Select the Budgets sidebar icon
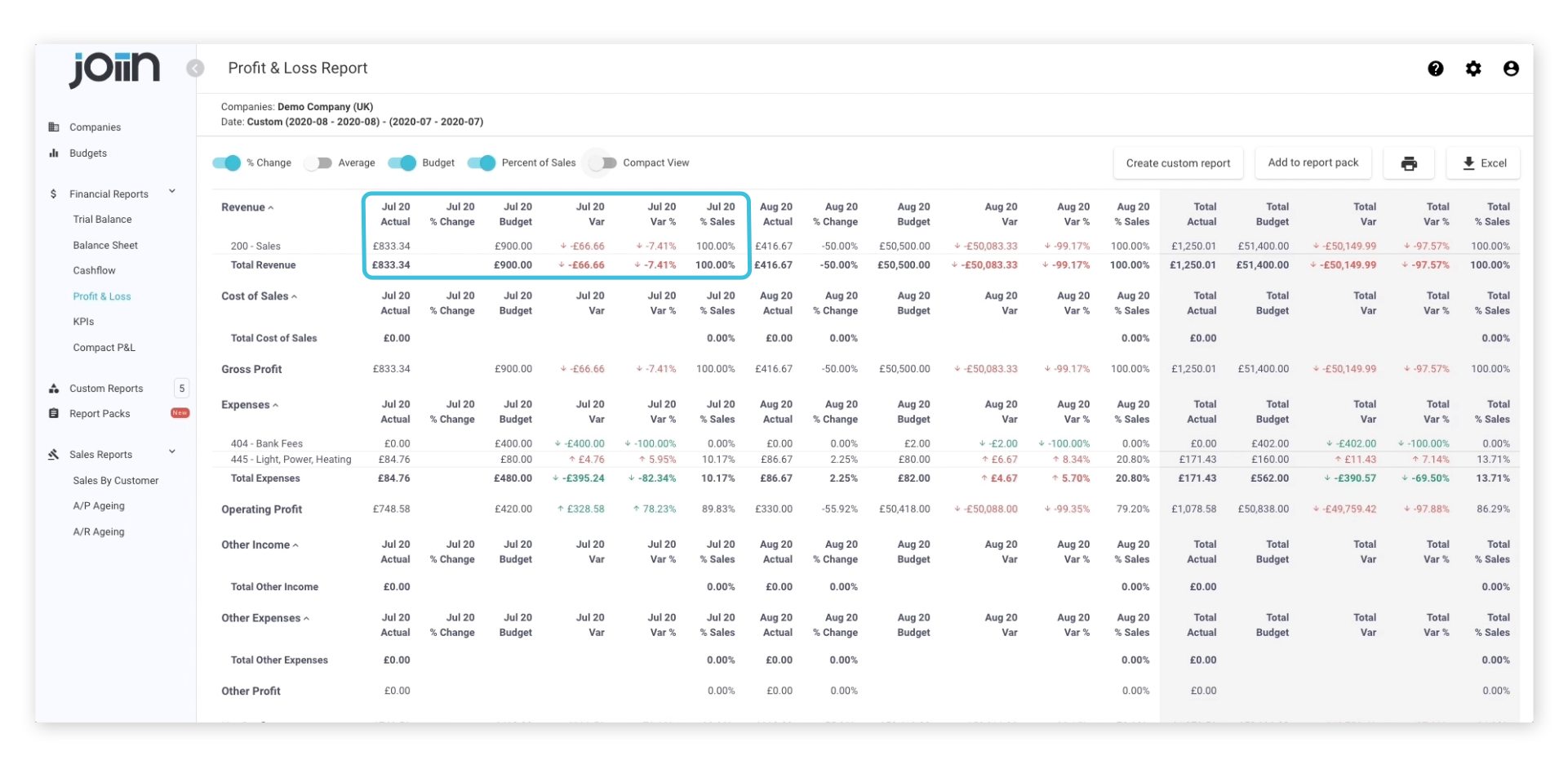Image resolution: width=1568 pixels, height=765 pixels. click(54, 153)
